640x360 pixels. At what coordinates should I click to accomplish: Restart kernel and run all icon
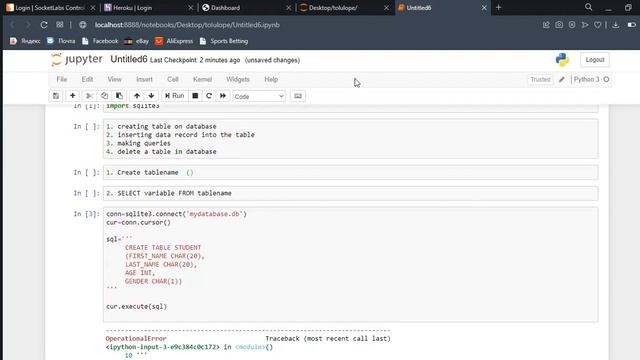pyautogui.click(x=223, y=96)
